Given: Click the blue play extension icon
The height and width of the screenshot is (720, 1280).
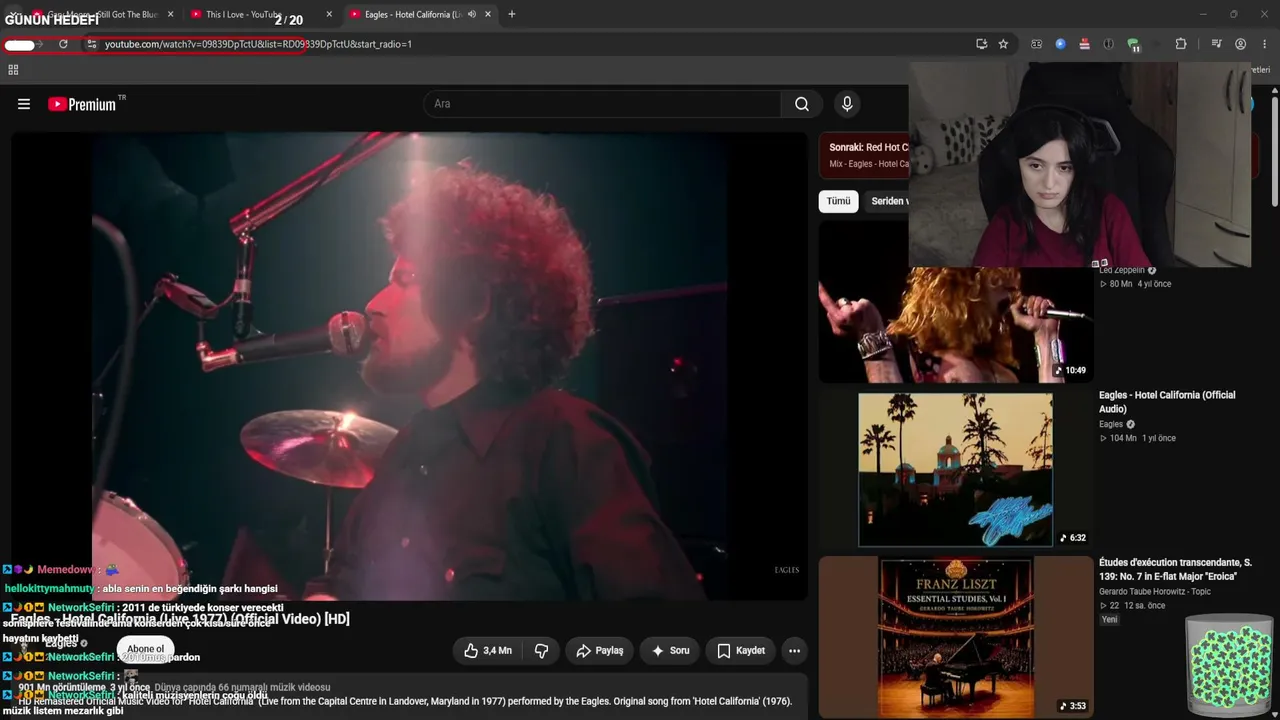Looking at the screenshot, I should coord(1060,44).
